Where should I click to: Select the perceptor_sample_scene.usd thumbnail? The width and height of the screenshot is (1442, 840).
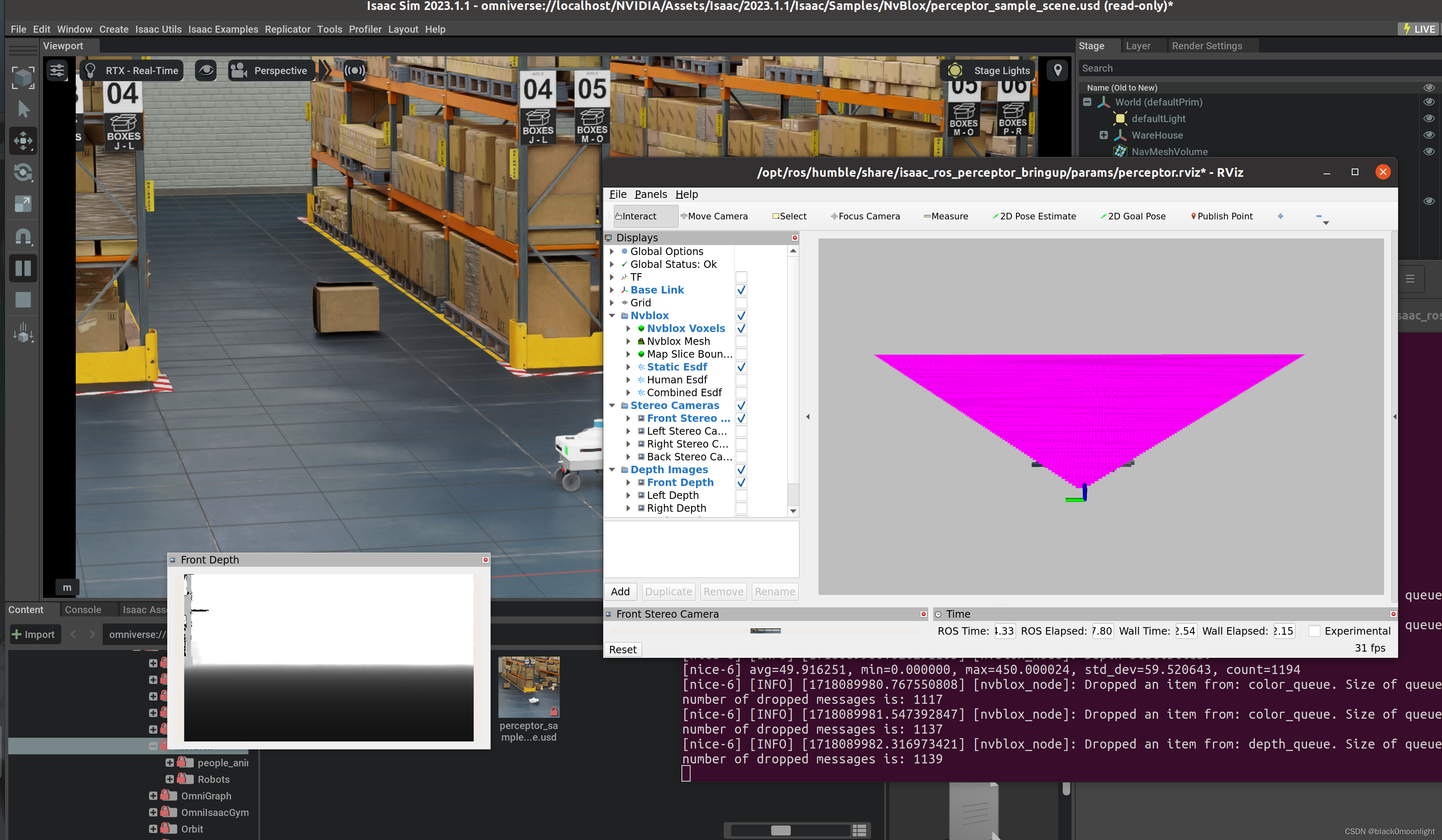click(x=529, y=687)
